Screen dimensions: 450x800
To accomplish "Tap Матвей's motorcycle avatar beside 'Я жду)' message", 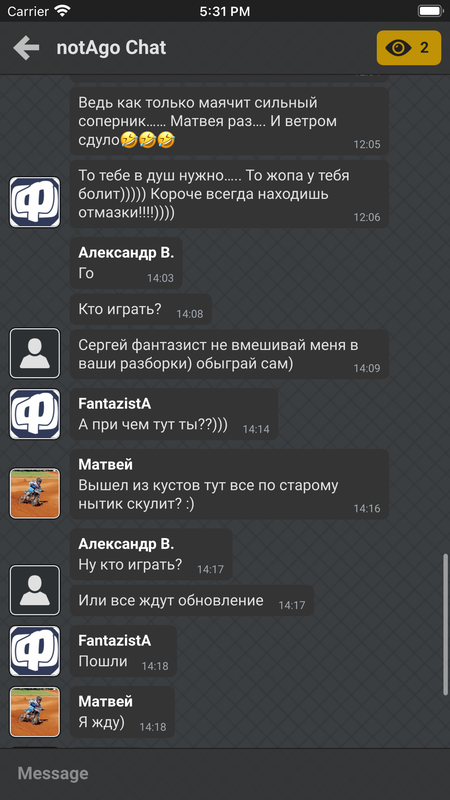I will click(35, 712).
